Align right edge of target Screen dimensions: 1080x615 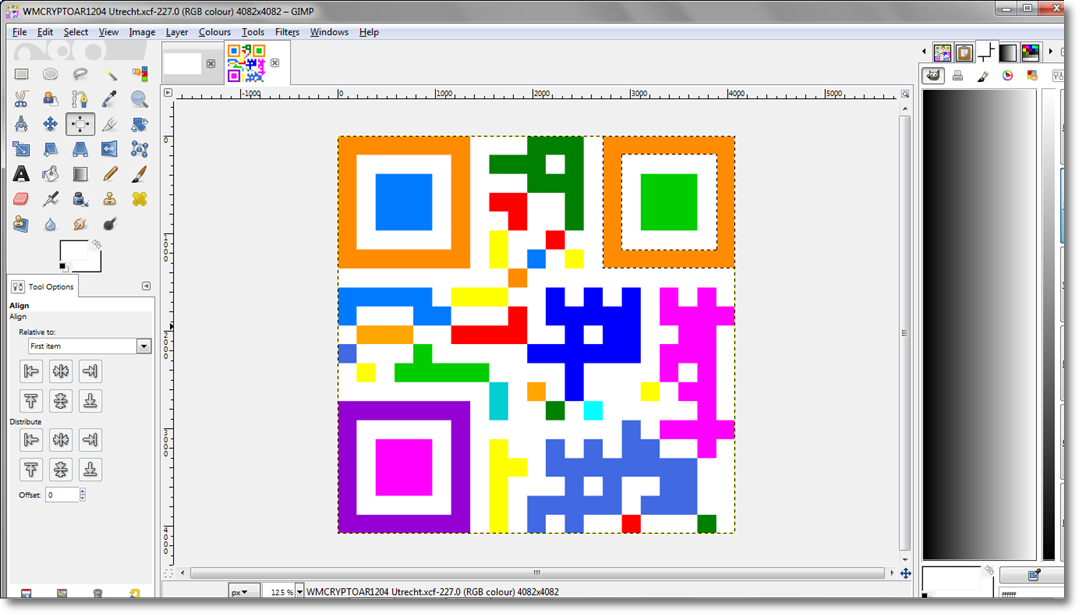pos(90,371)
